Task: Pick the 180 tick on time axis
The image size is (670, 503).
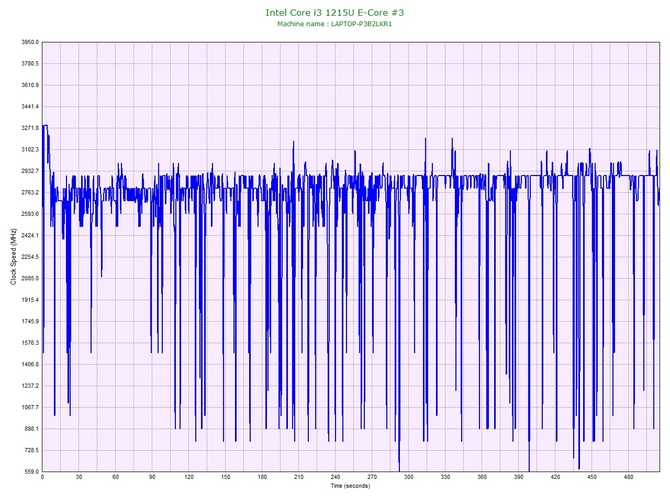Action: (x=262, y=477)
